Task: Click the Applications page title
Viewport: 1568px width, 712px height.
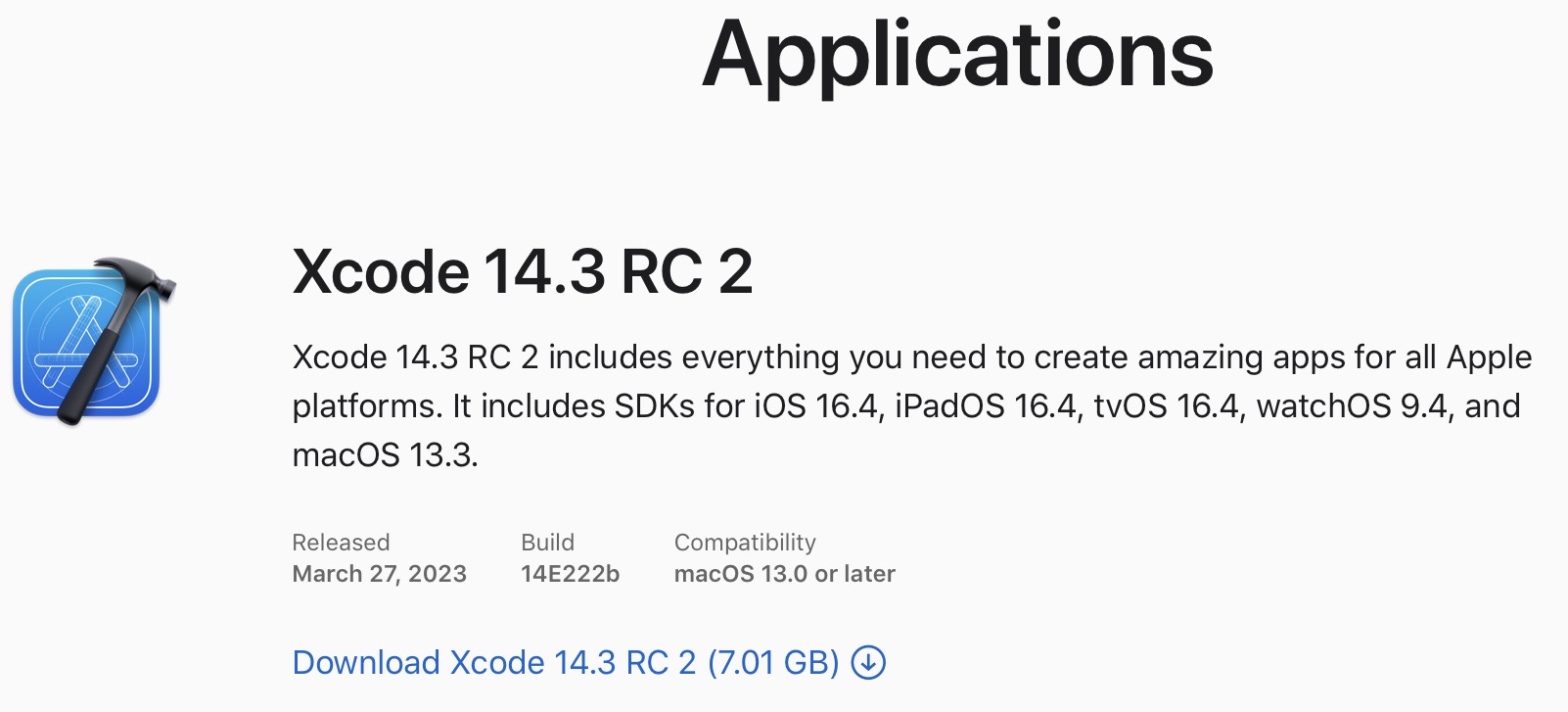Action: tap(957, 55)
